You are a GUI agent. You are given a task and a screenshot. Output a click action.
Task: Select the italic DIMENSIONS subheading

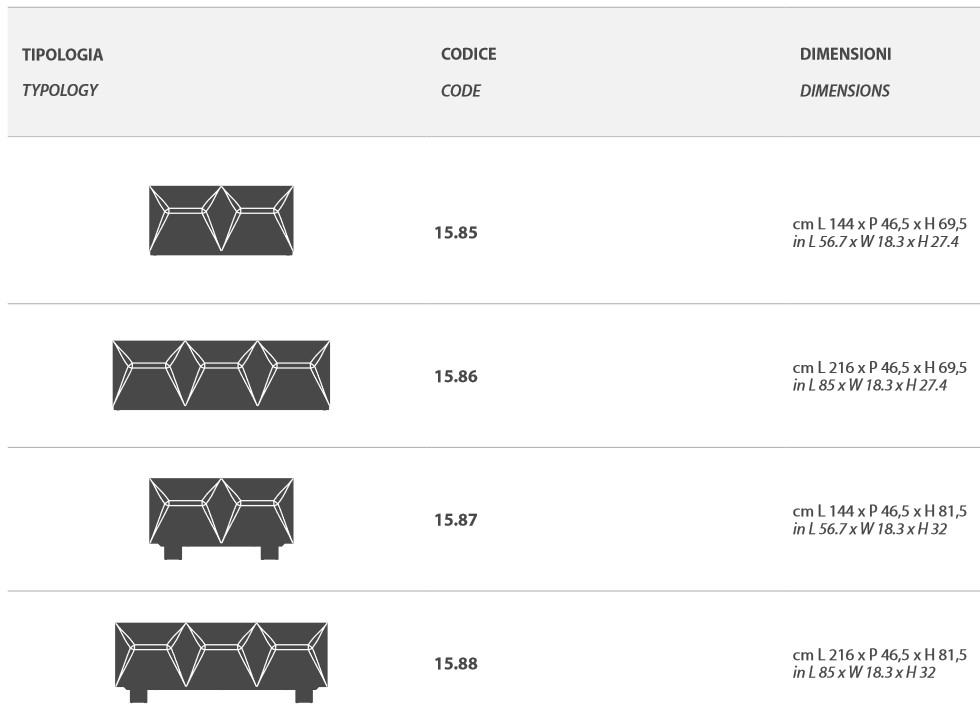pyautogui.click(x=844, y=90)
